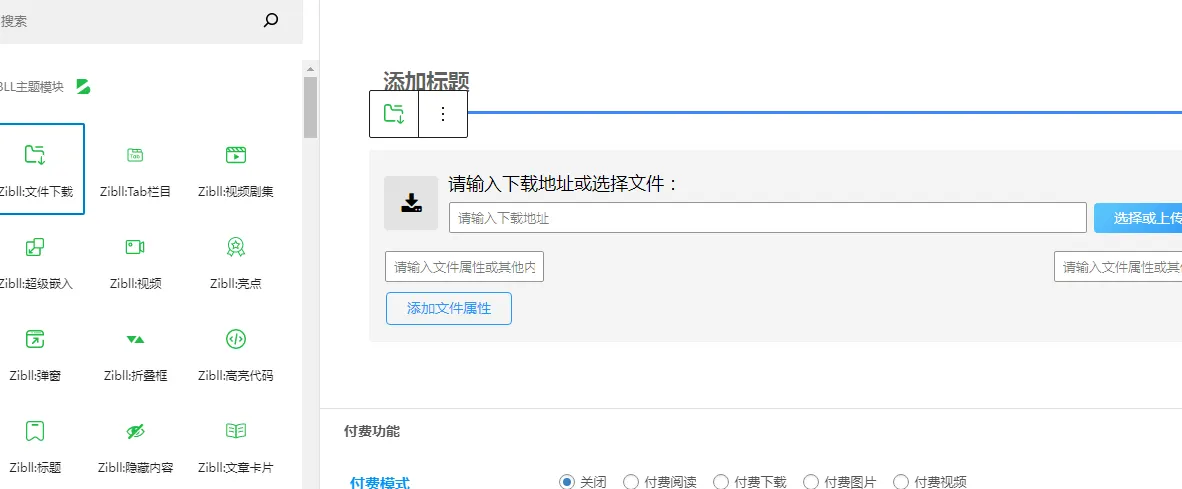1182x489 pixels.
Task: Click block toolbar file download icon
Action: [x=393, y=114]
